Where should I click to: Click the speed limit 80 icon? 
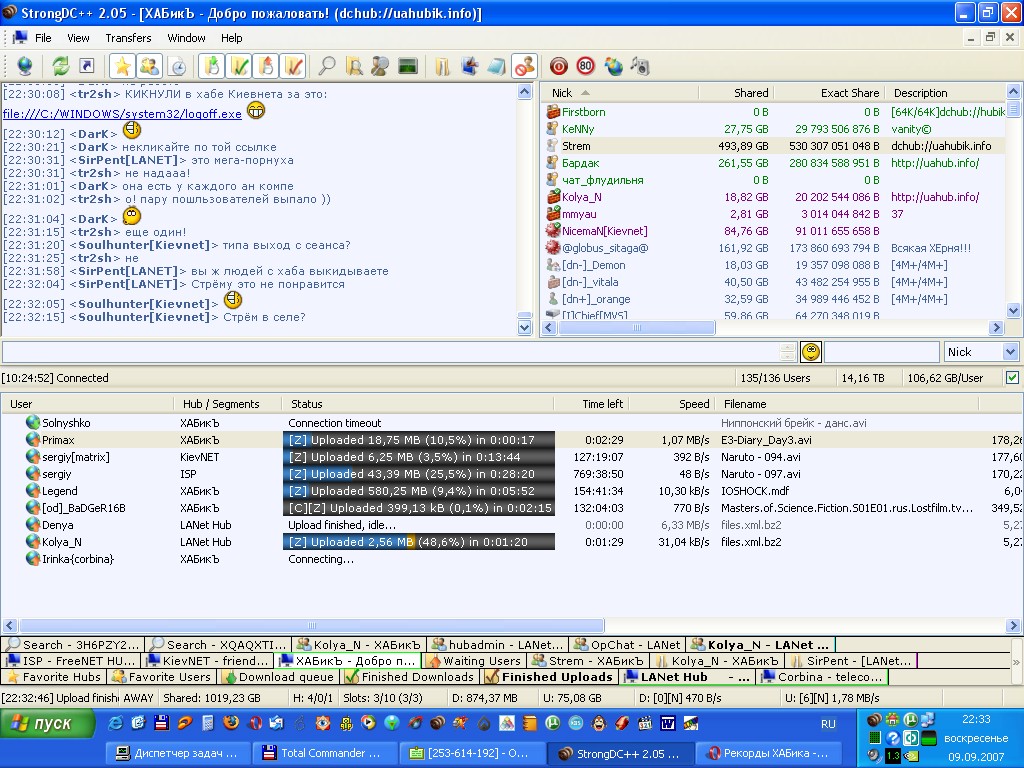click(x=585, y=66)
